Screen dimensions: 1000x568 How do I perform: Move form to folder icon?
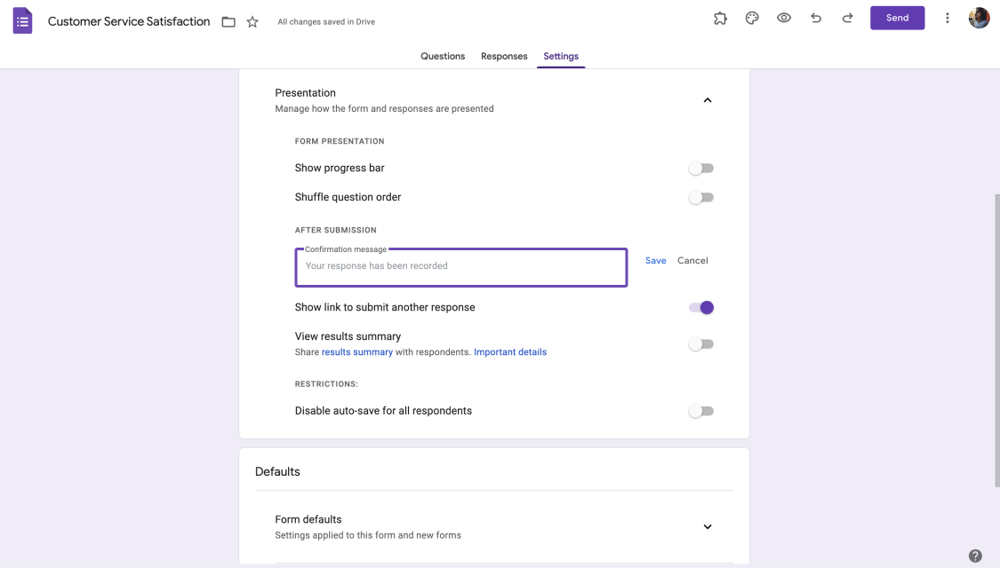pyautogui.click(x=228, y=22)
